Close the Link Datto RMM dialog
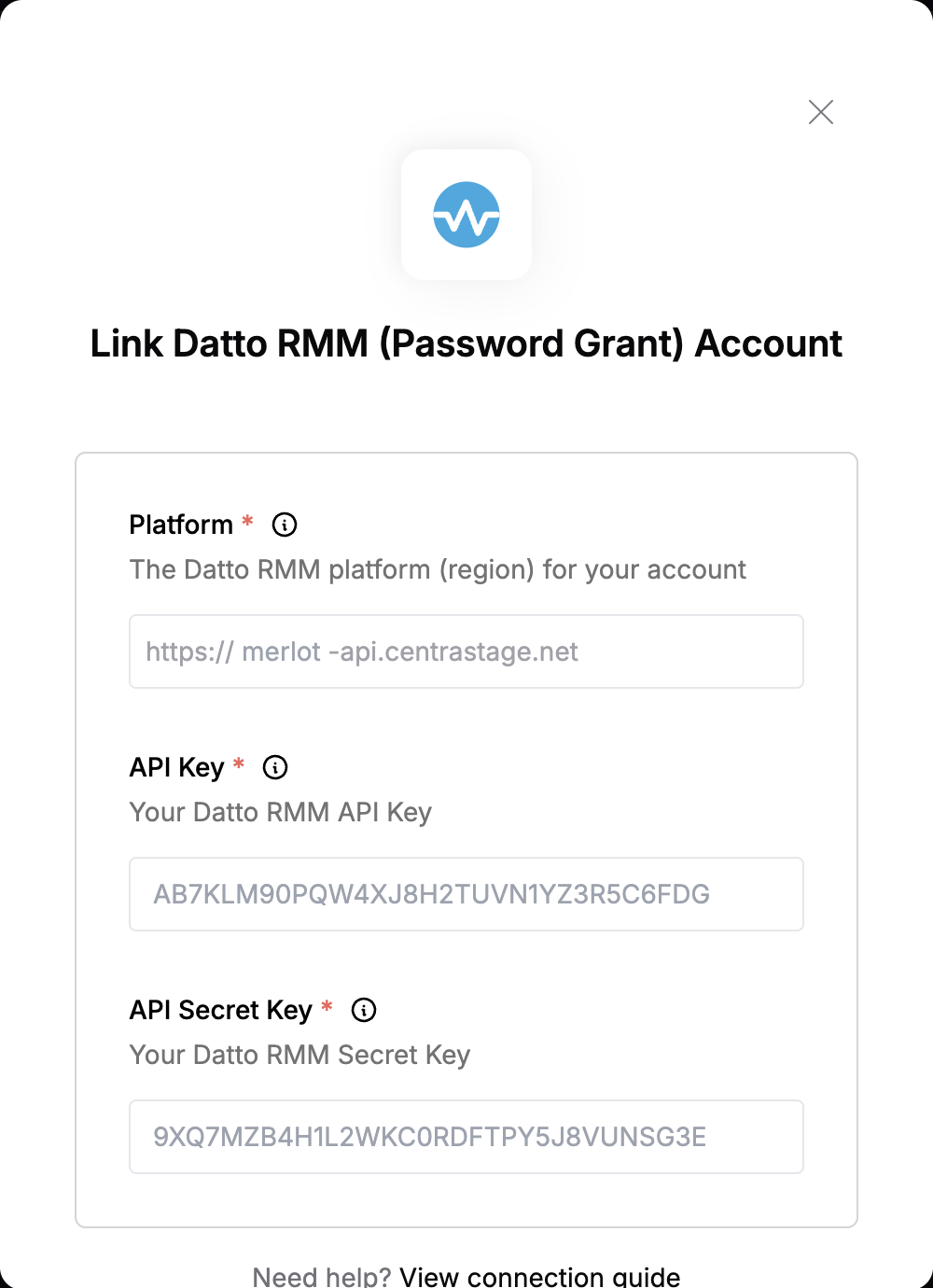The height and width of the screenshot is (1288, 933). pos(821,112)
